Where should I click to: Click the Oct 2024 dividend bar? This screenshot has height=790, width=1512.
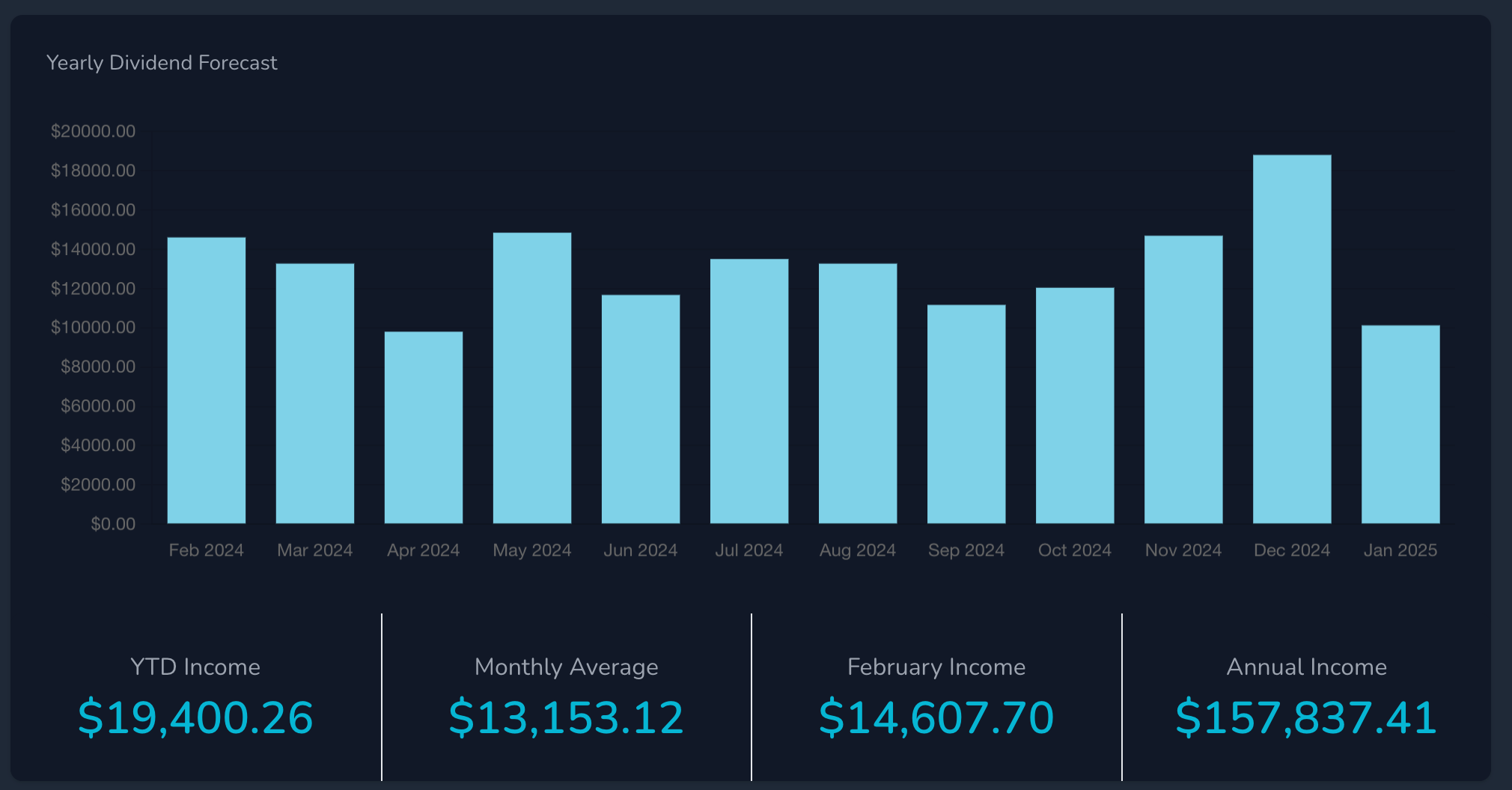point(1075,405)
